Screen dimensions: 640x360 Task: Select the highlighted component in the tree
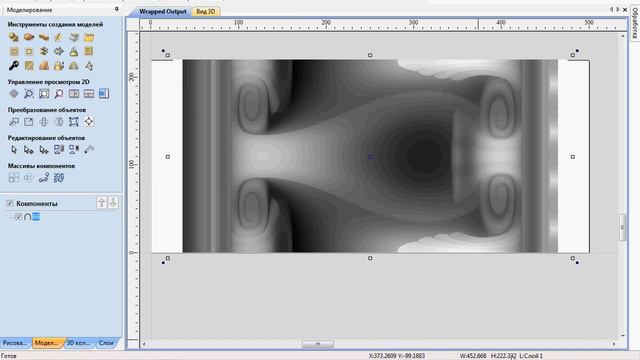click(x=36, y=217)
